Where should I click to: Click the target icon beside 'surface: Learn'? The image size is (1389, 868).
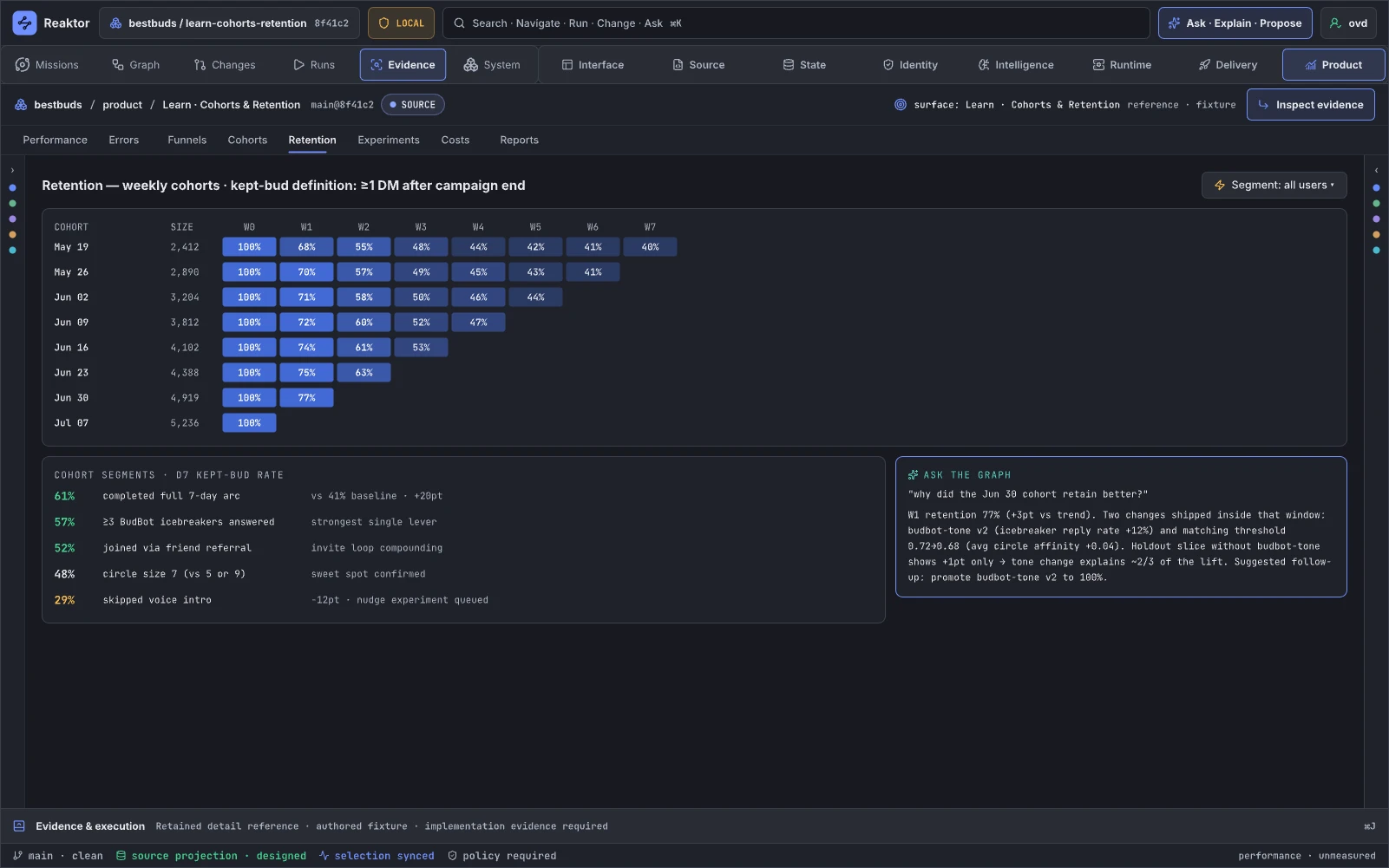pyautogui.click(x=901, y=105)
